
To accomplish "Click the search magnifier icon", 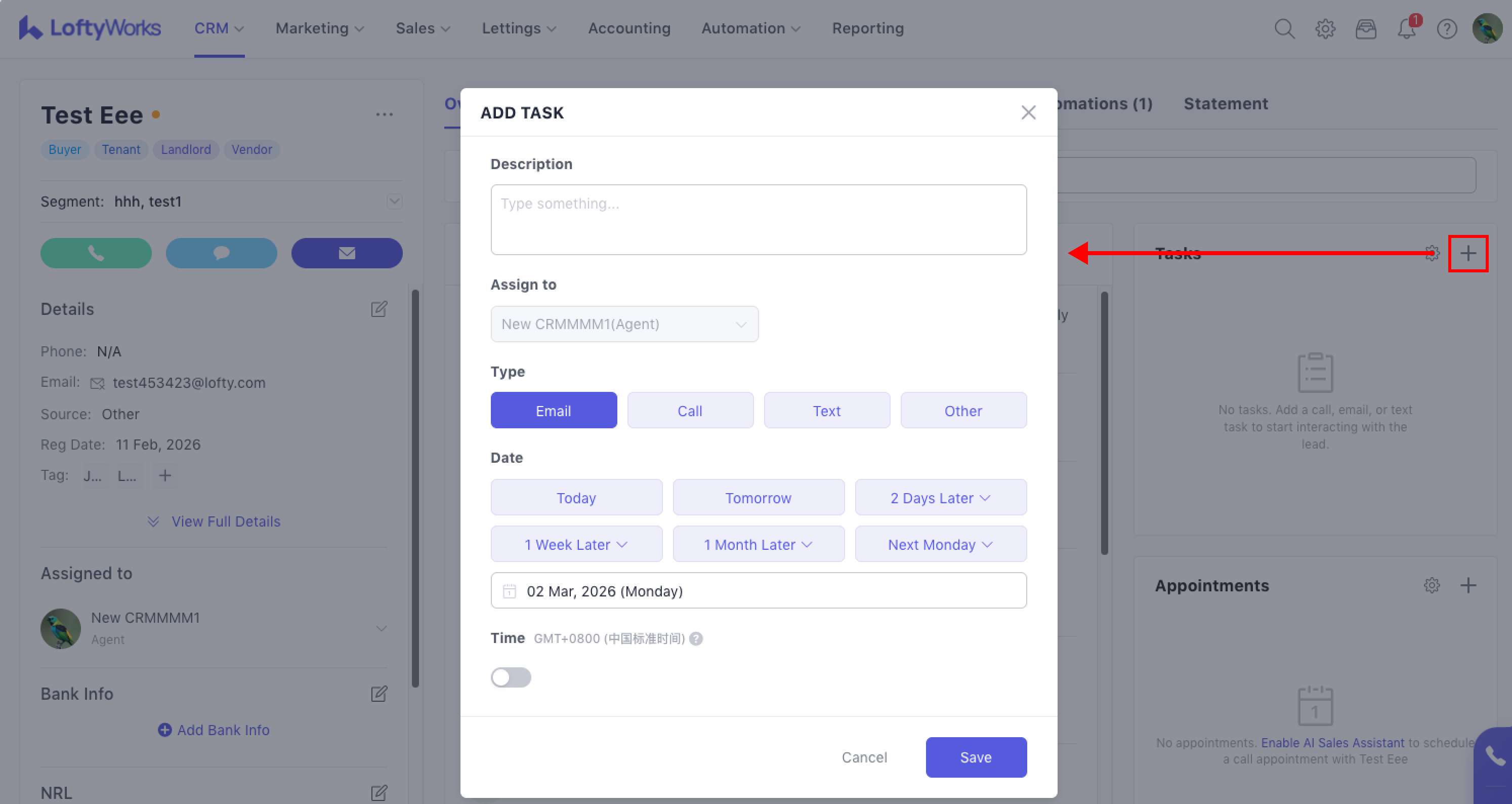I will coord(1284,28).
